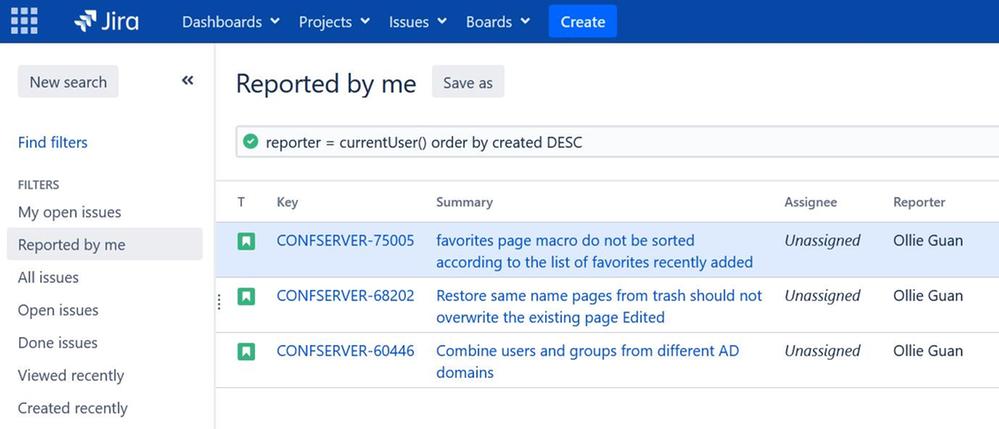999x429 pixels.
Task: Sort by the T column header
Action: pyautogui.click(x=241, y=202)
